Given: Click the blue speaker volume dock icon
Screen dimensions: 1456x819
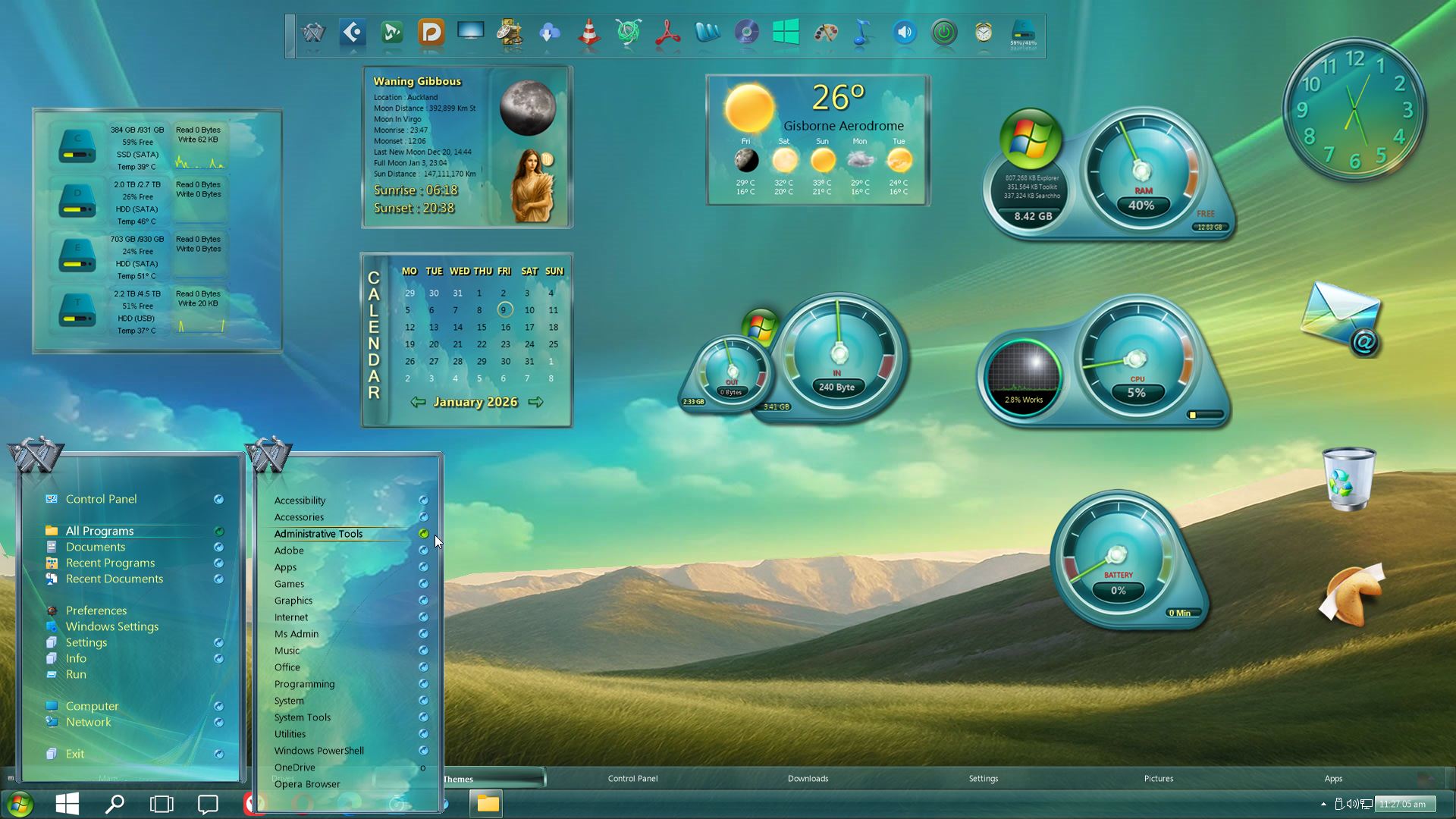Looking at the screenshot, I should point(904,33).
